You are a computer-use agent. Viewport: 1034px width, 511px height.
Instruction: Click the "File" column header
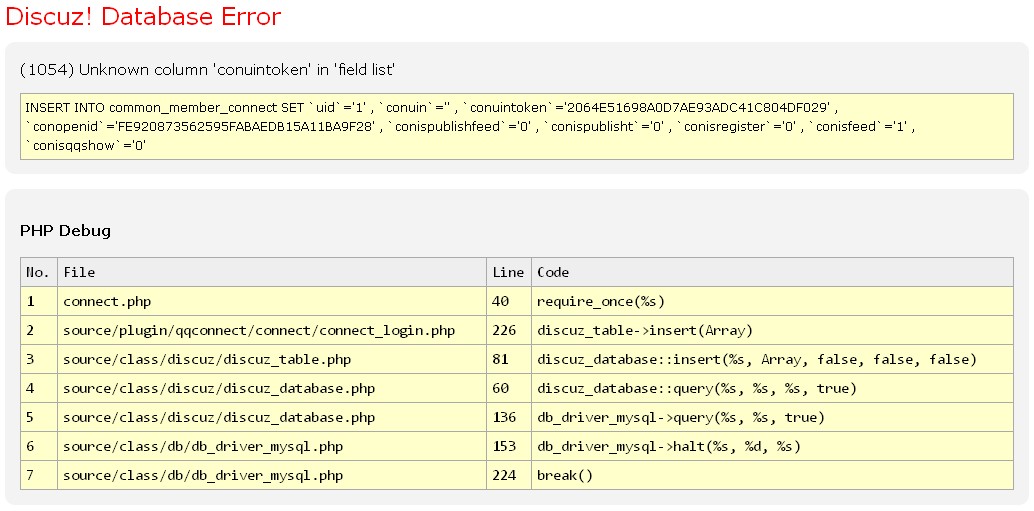pos(79,272)
